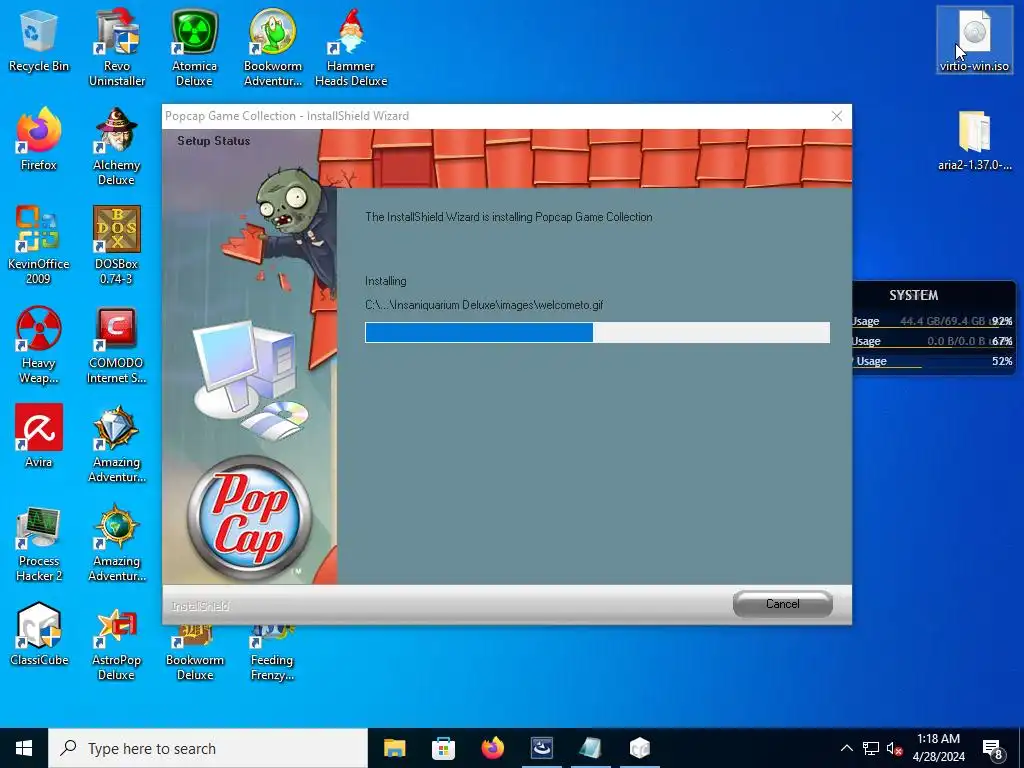This screenshot has width=1024, height=768.
Task: Select the aria2-1.37.0 folder on desktop
Action: click(x=974, y=140)
